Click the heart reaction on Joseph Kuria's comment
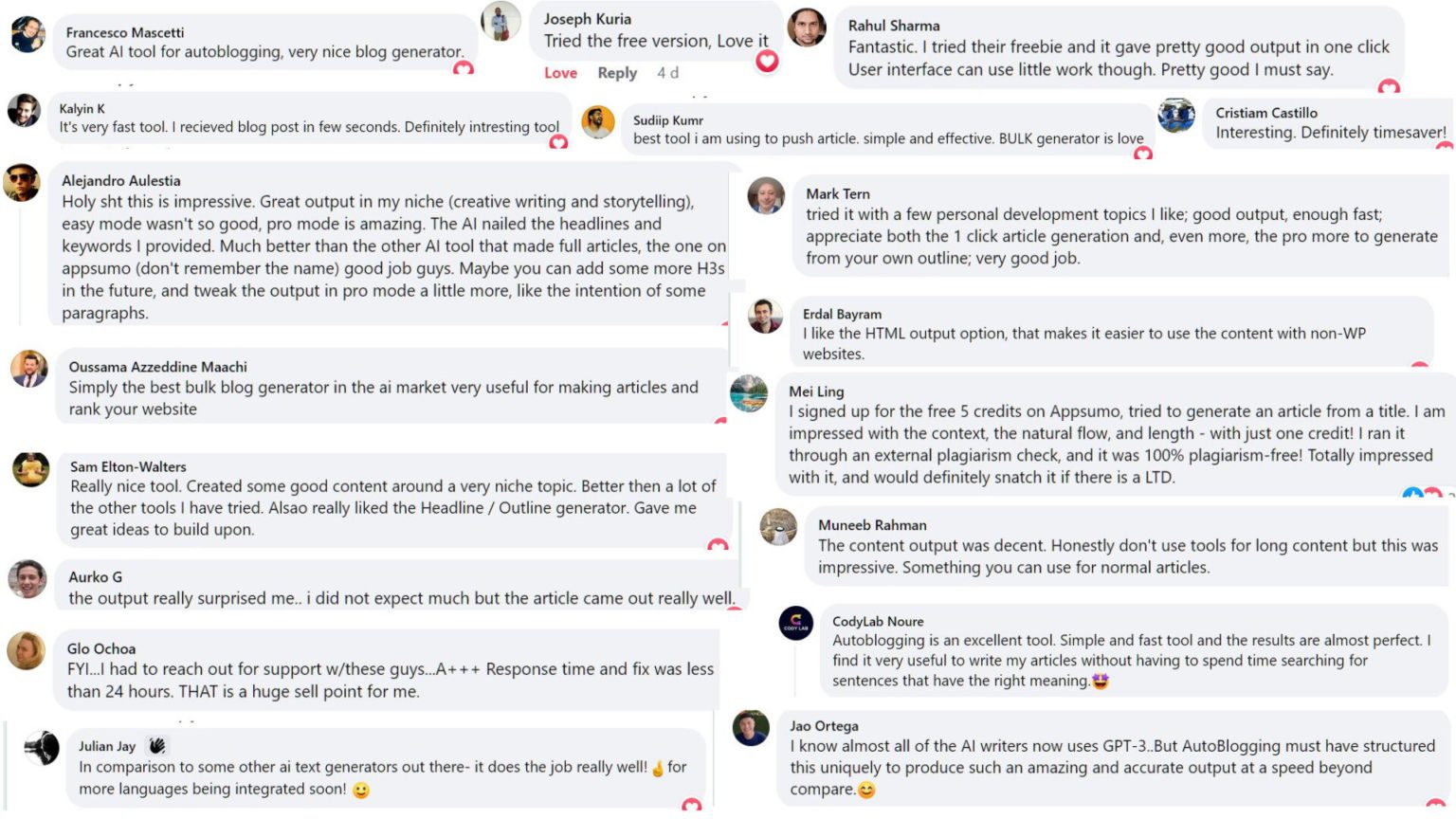The image size is (1456, 819). 767,62
